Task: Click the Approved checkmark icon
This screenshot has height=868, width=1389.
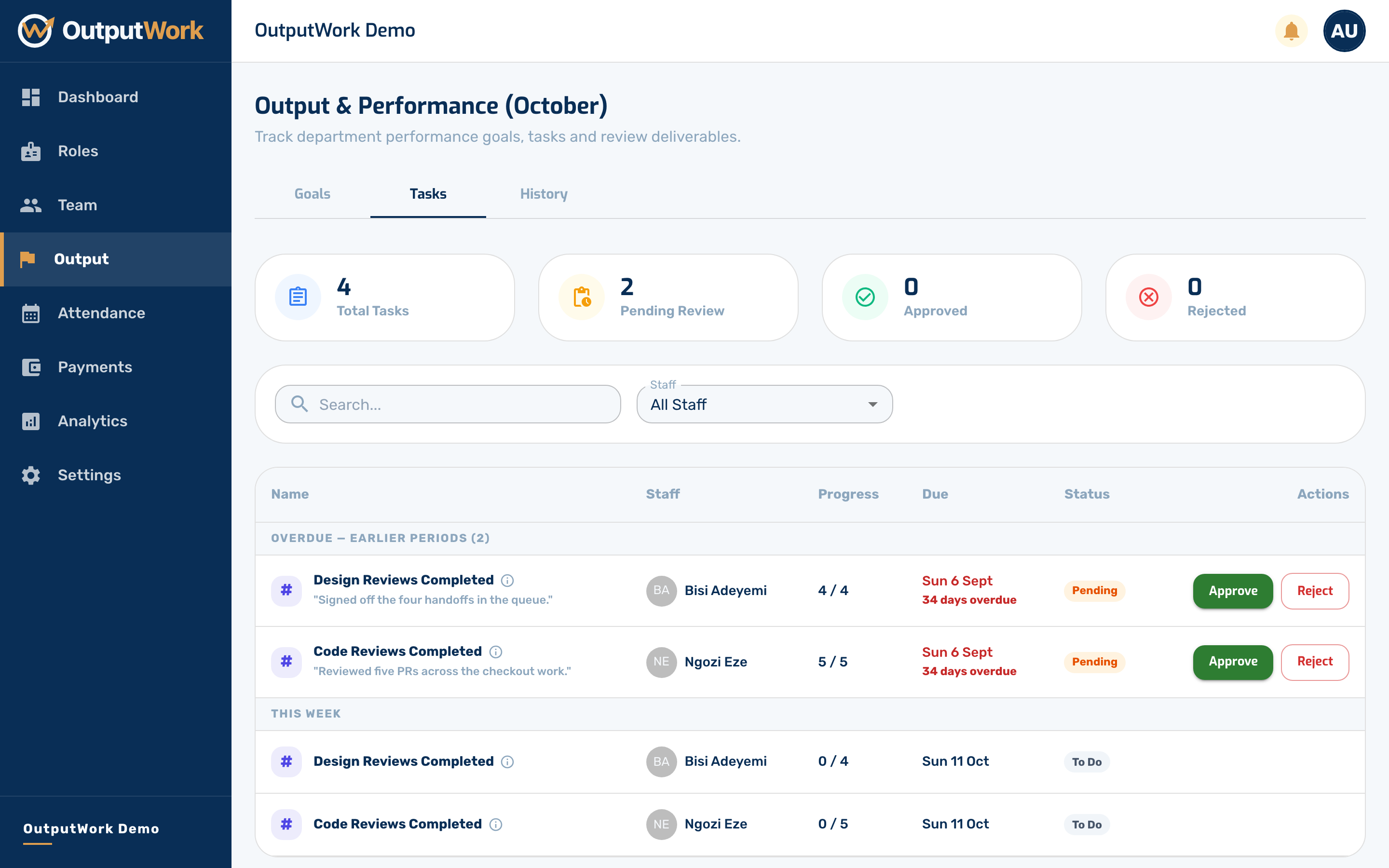Action: [865, 297]
